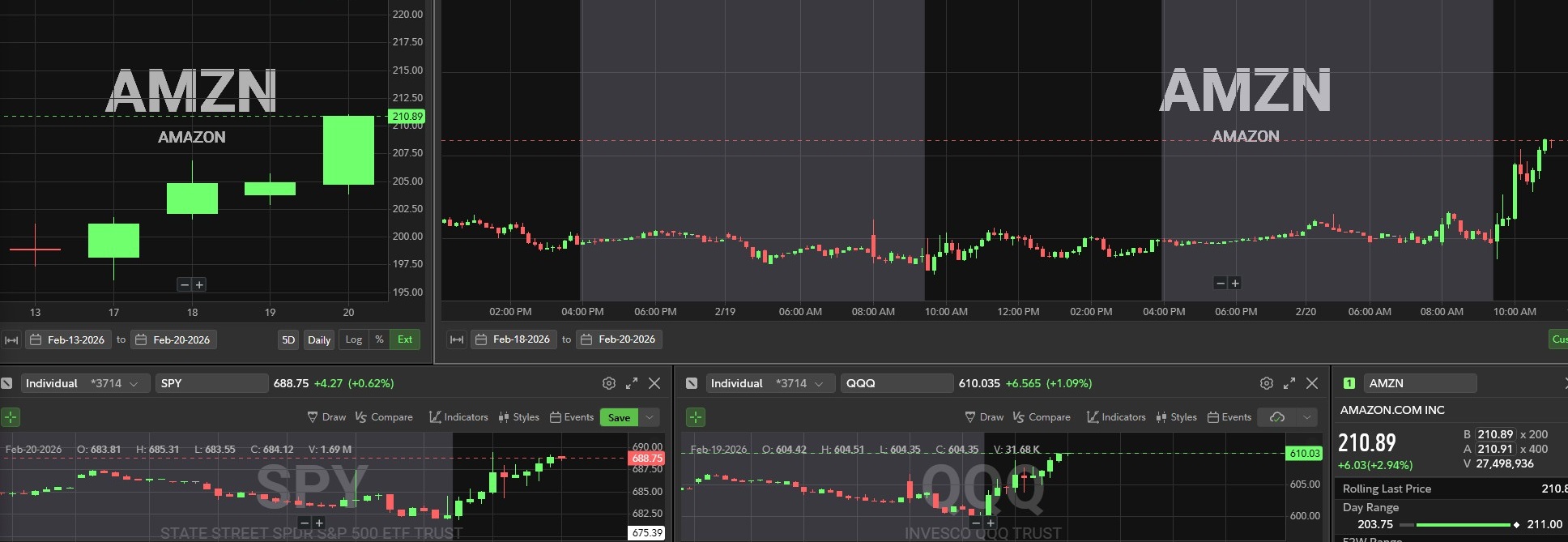Open Styles in QQQ chart toolbar
Viewport: 1568px width, 542px height.
point(1177,417)
